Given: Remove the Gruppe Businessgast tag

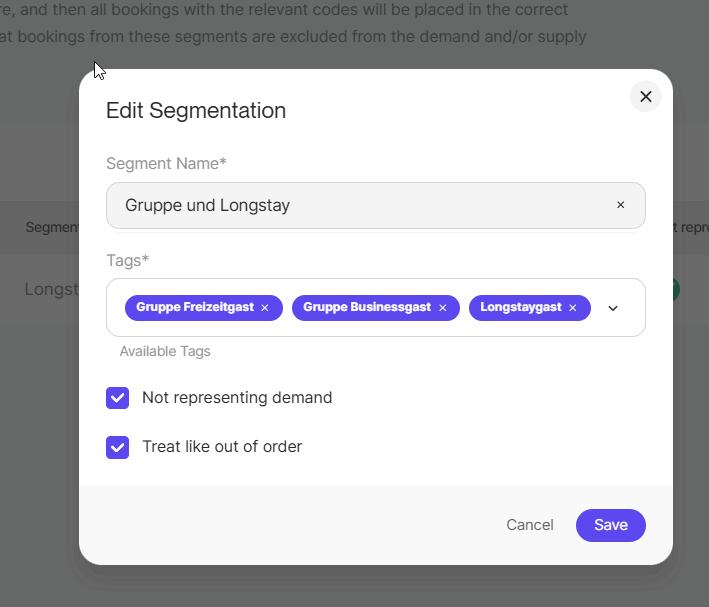Looking at the screenshot, I should click(x=442, y=308).
